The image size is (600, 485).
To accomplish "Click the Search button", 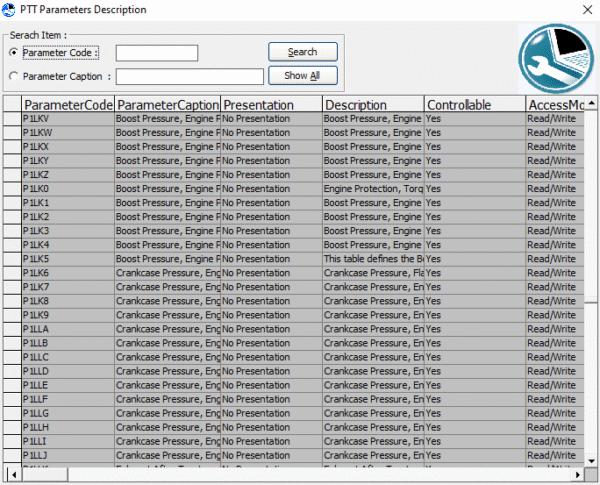I will click(x=303, y=52).
